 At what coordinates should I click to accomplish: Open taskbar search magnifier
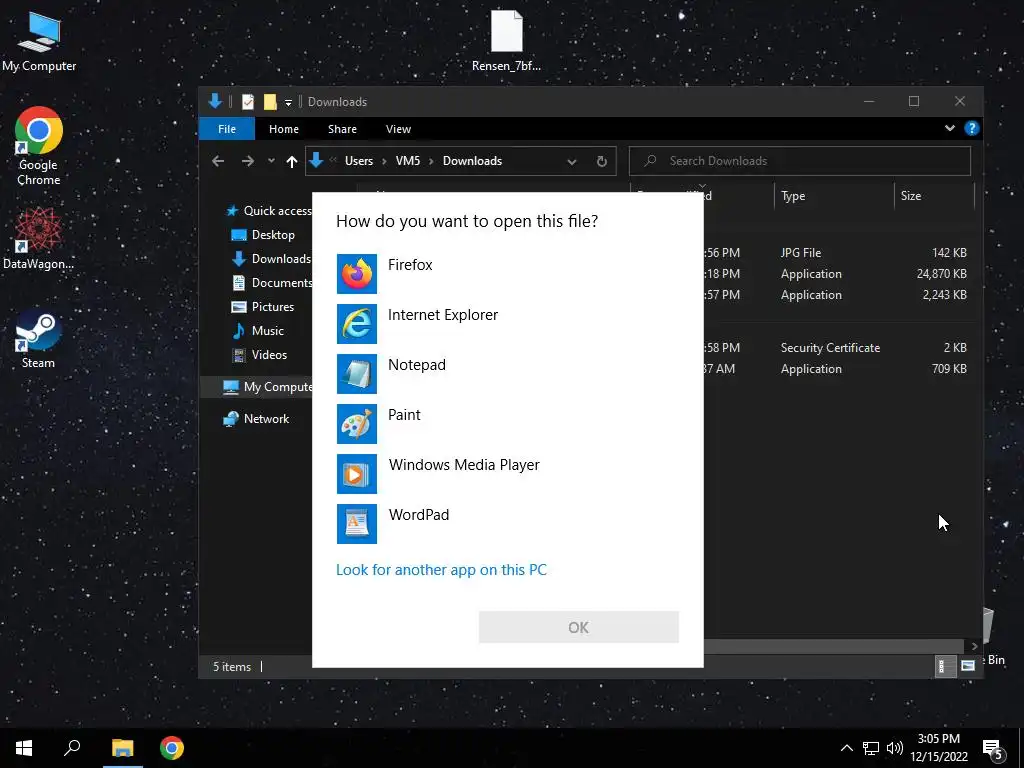(x=72, y=748)
